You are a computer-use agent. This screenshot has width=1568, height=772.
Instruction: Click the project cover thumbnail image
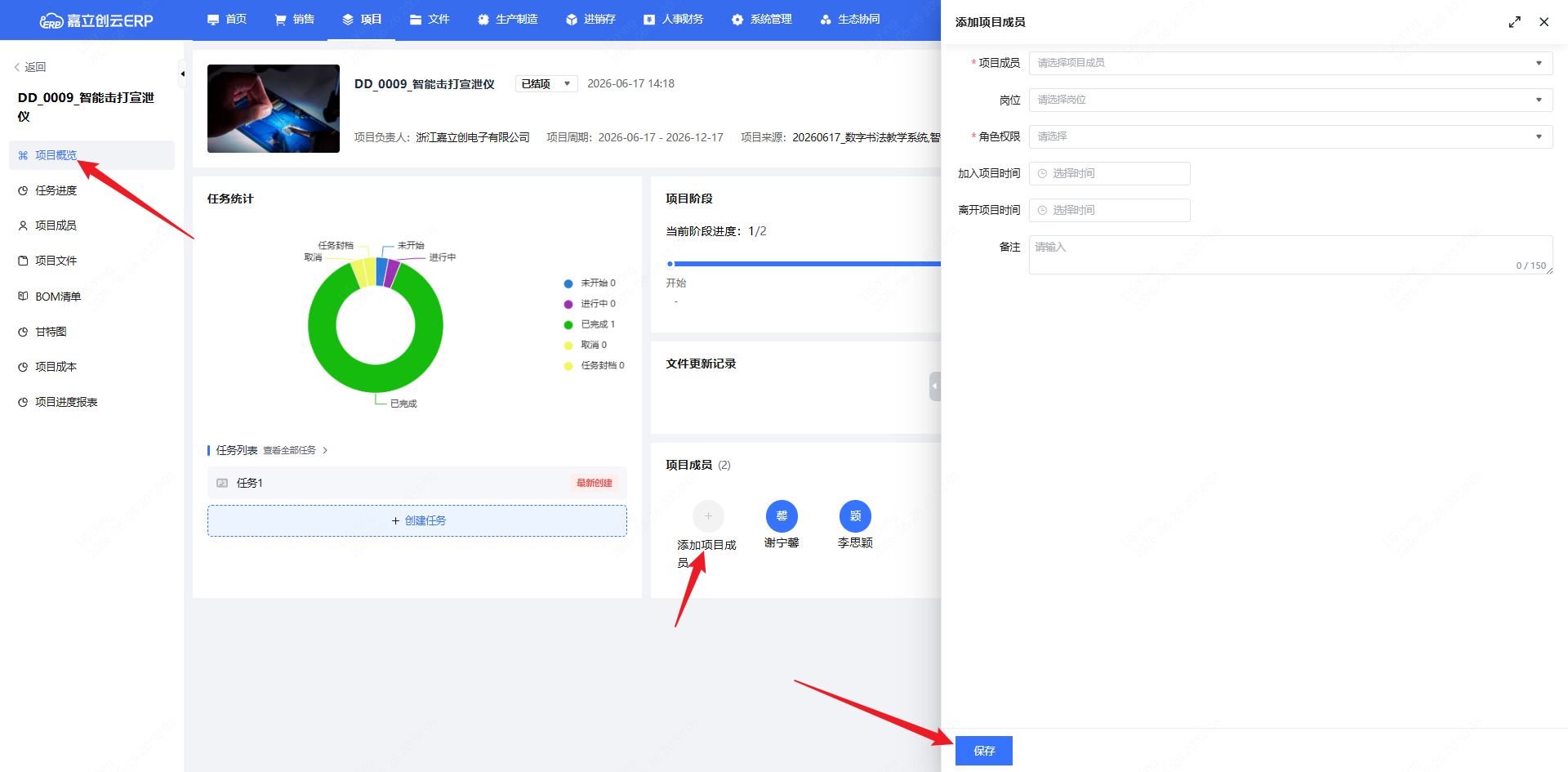click(274, 109)
